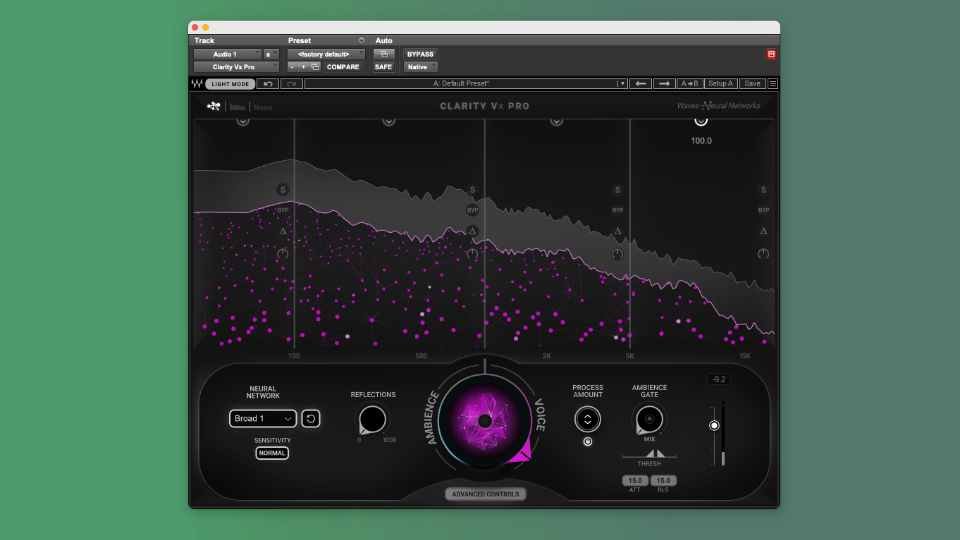Click the Waves logo icon
Viewport: 960px width, 540px height.
[197, 84]
